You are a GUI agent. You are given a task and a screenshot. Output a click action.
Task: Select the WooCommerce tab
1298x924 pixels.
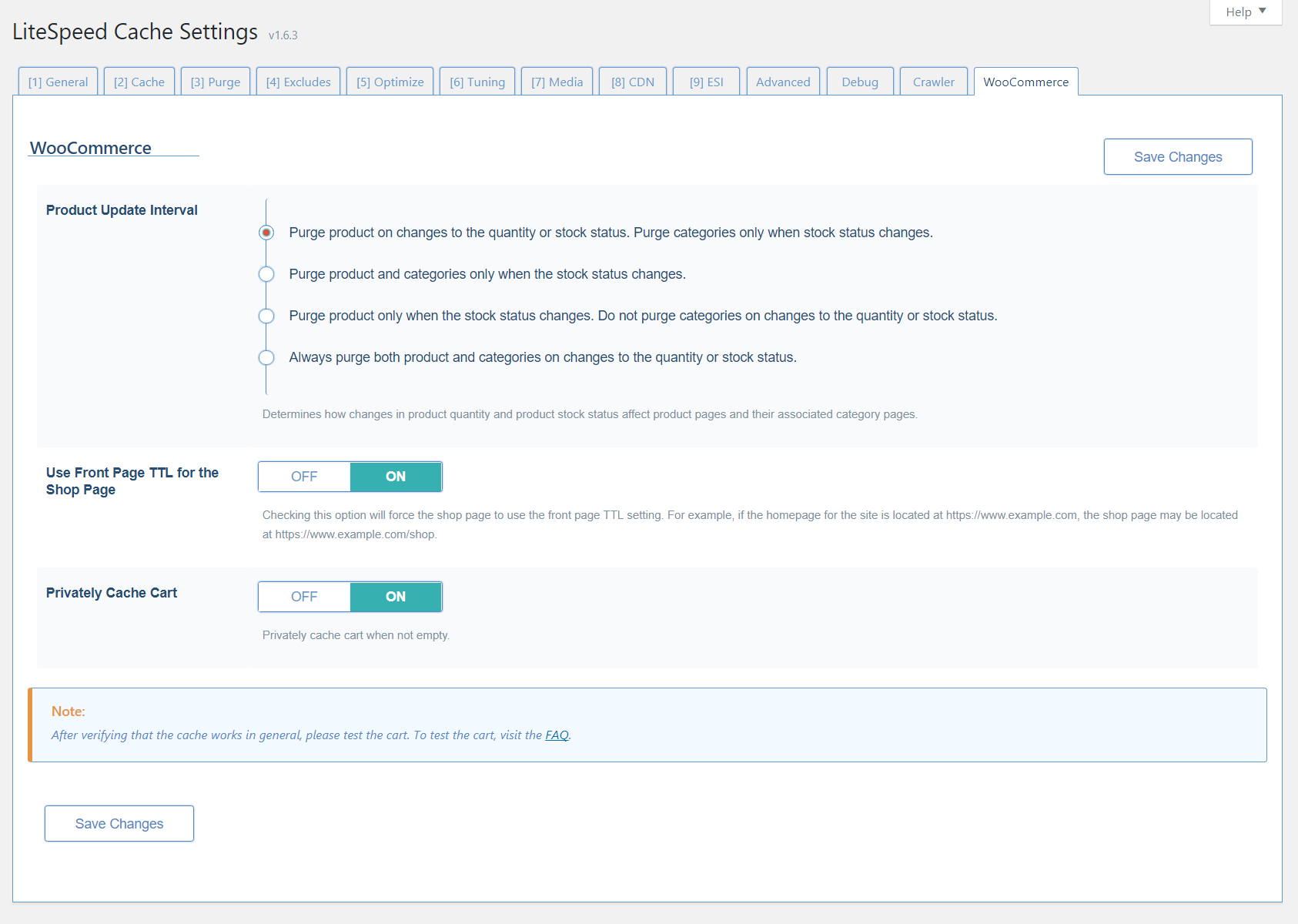pyautogui.click(x=1025, y=82)
